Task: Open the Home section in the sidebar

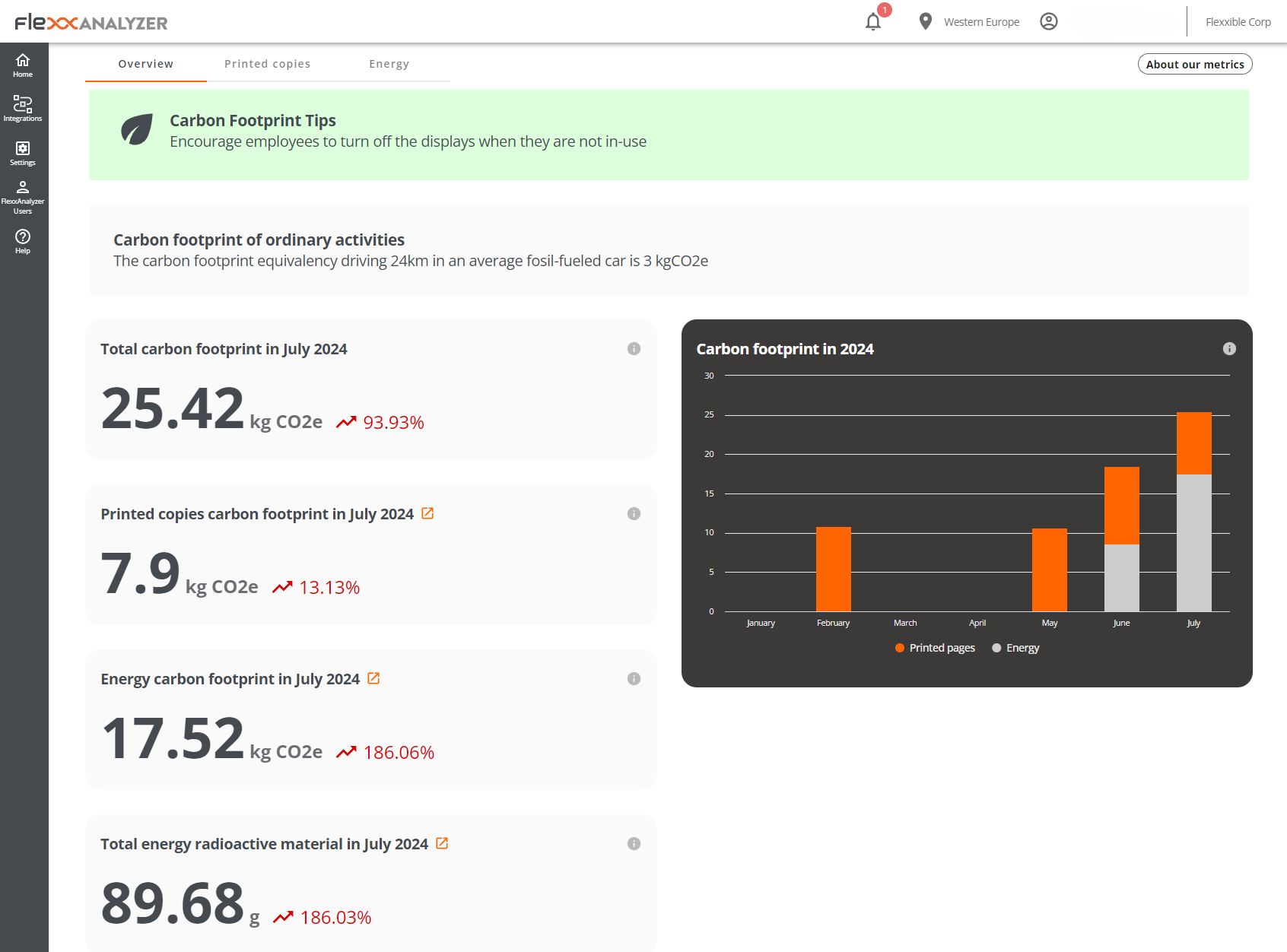Action: pyautogui.click(x=23, y=65)
